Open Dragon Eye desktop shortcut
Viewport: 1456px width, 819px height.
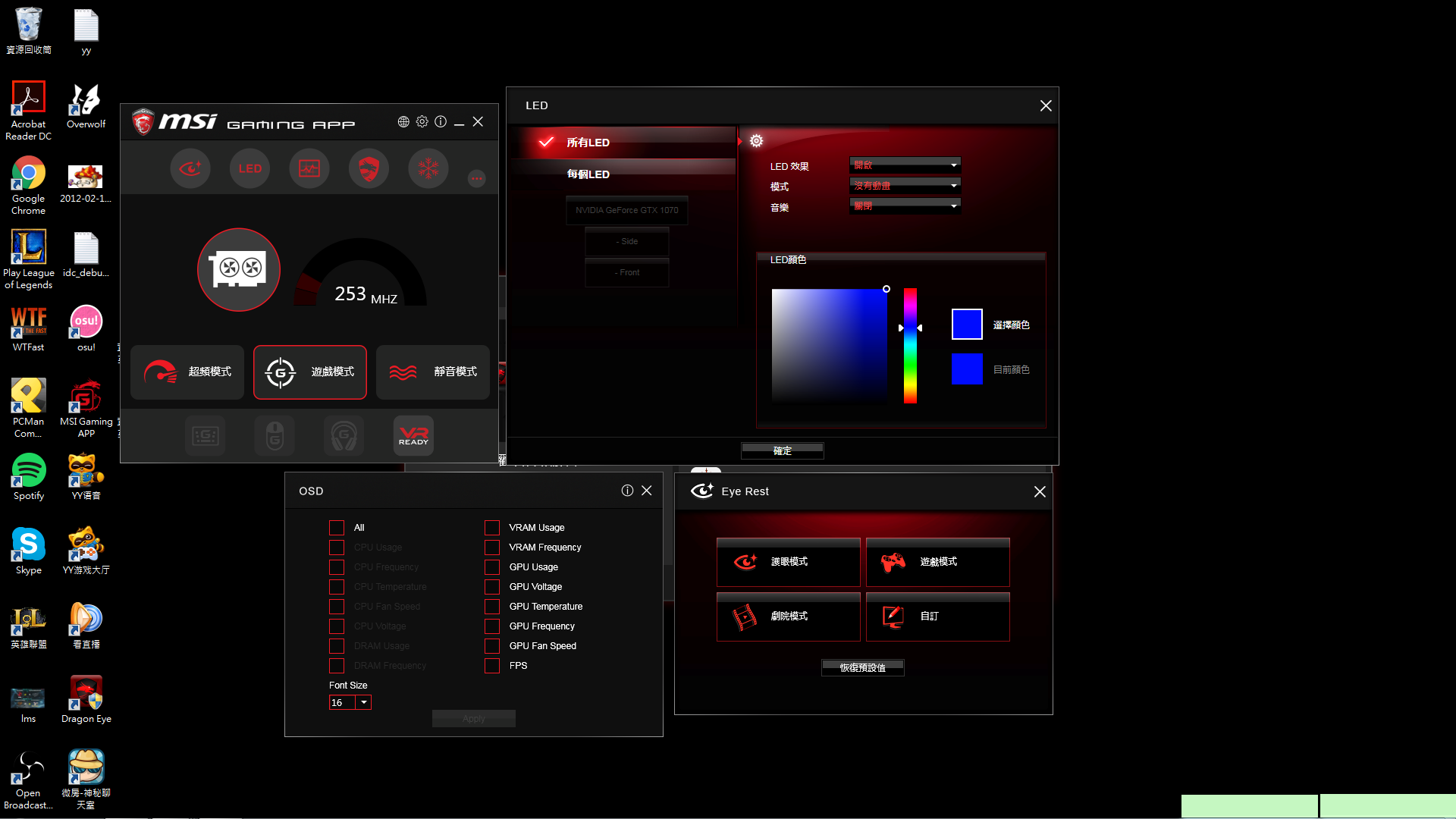[x=86, y=701]
